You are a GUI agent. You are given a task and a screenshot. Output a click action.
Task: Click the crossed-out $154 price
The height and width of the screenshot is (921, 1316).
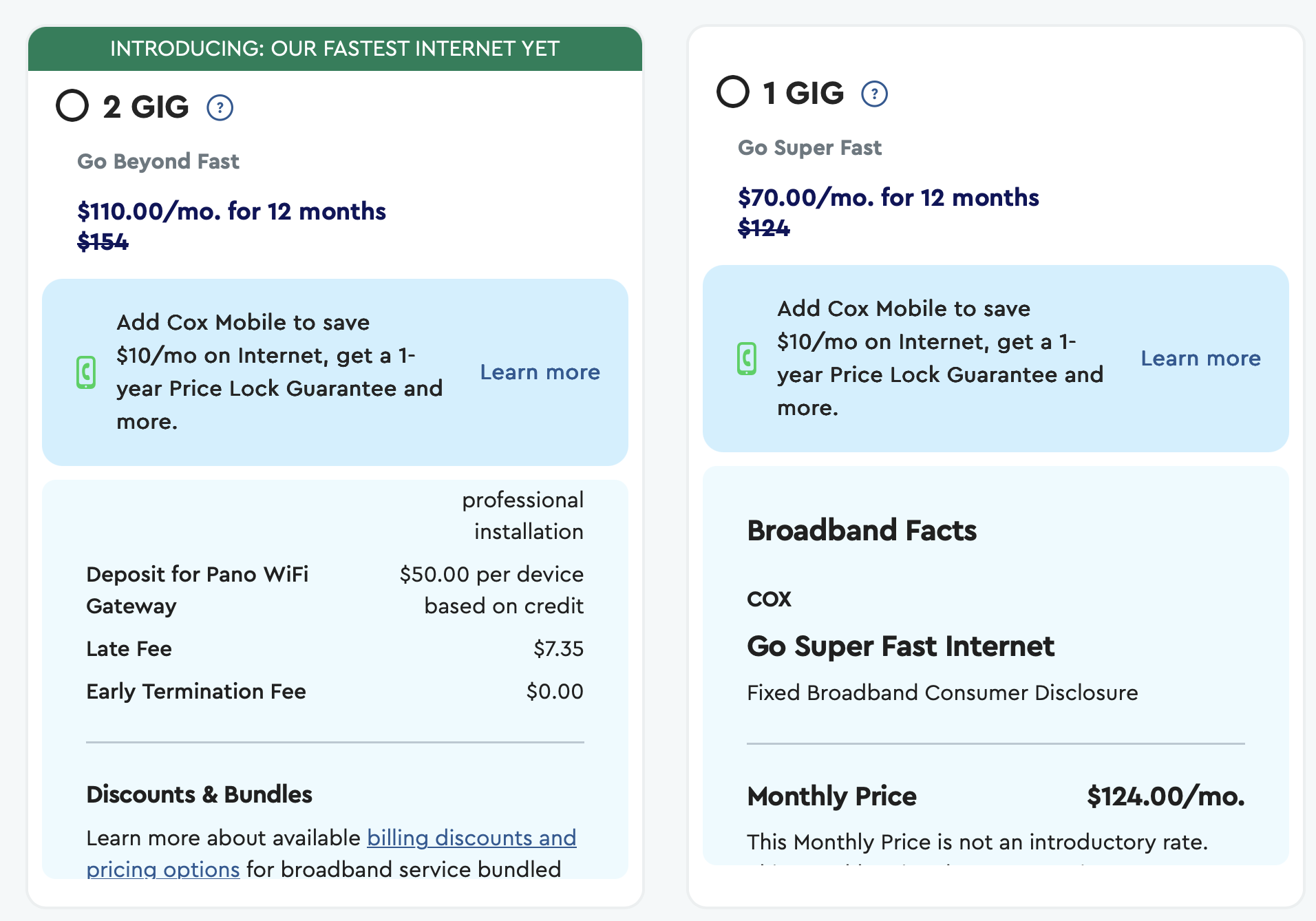coord(103,242)
